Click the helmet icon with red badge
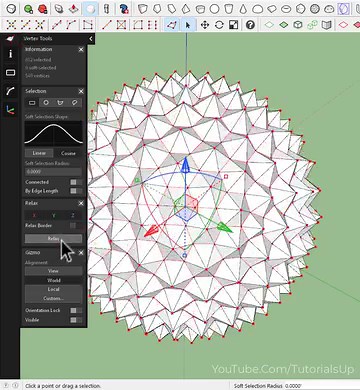The height and width of the screenshot is (390, 360). [124, 9]
